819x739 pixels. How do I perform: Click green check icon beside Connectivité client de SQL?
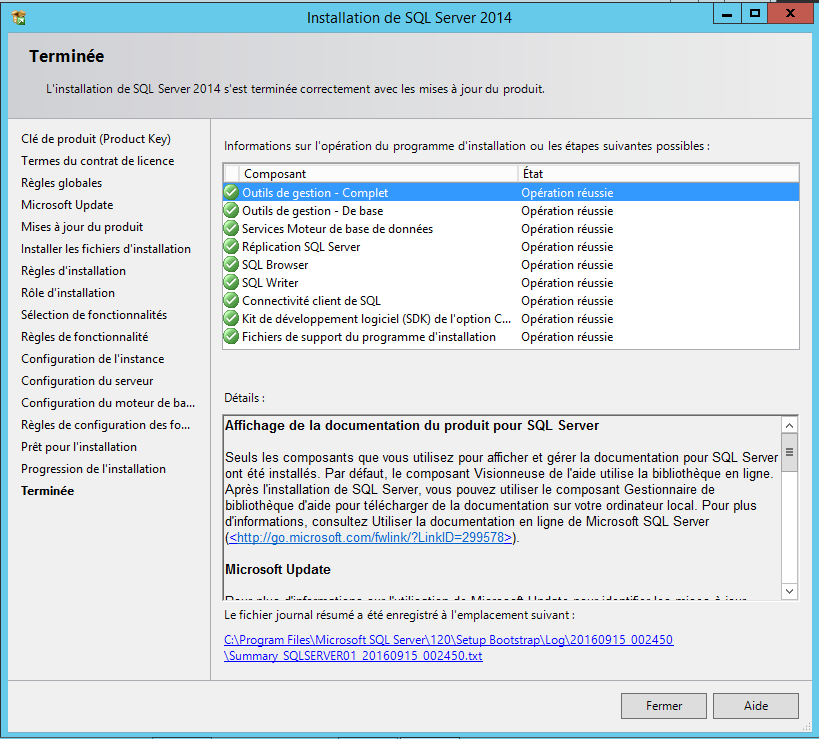[231, 301]
